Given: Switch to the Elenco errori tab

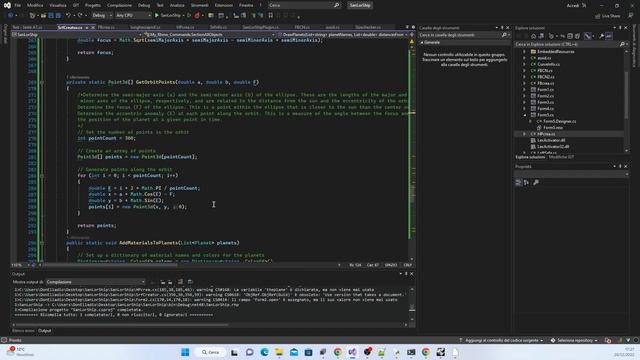Looking at the screenshot, I should [23, 331].
